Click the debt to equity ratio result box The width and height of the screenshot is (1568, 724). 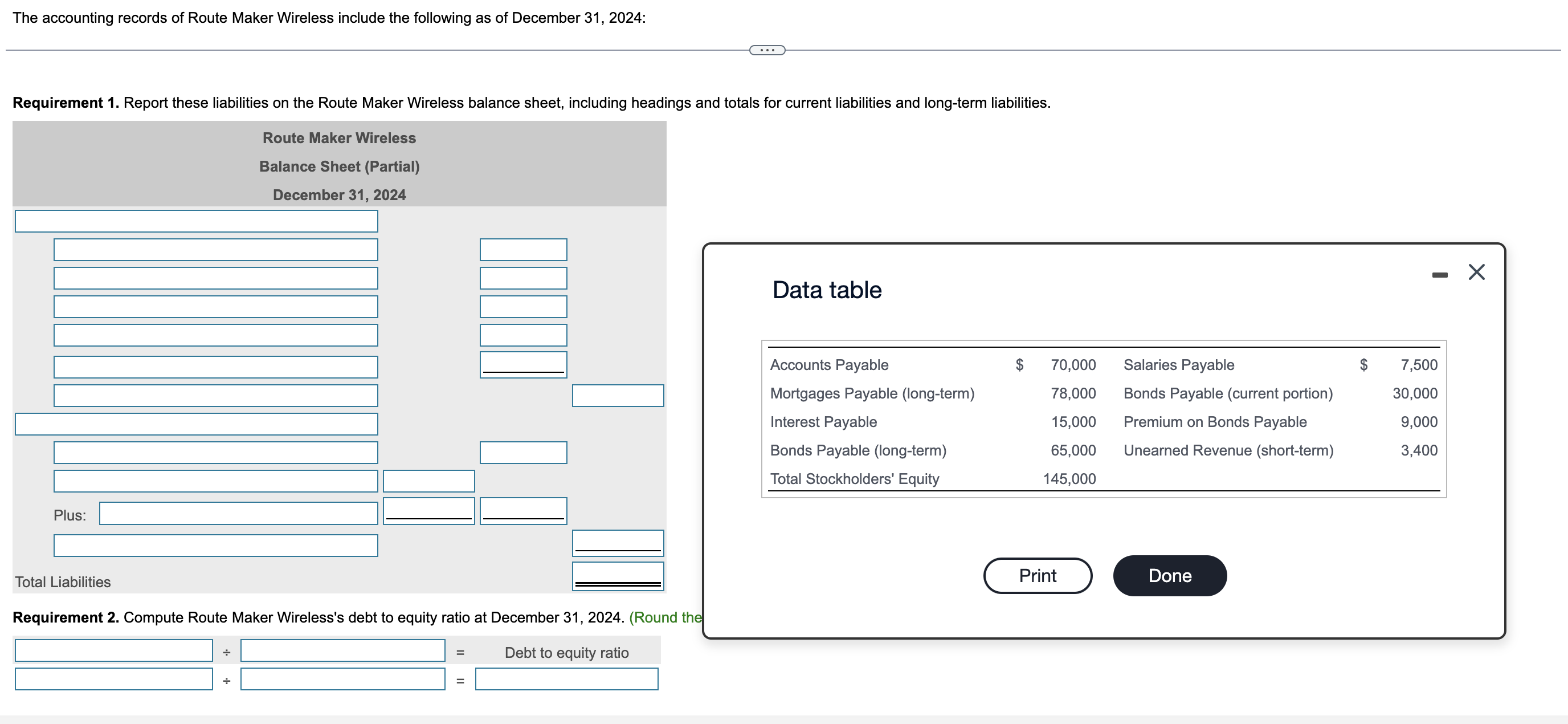click(x=566, y=679)
